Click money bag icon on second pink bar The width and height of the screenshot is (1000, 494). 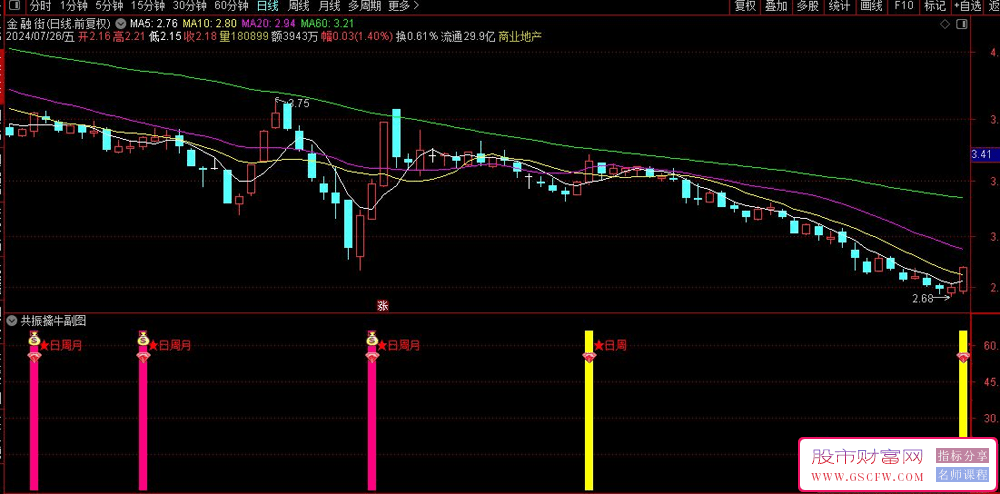tap(143, 340)
